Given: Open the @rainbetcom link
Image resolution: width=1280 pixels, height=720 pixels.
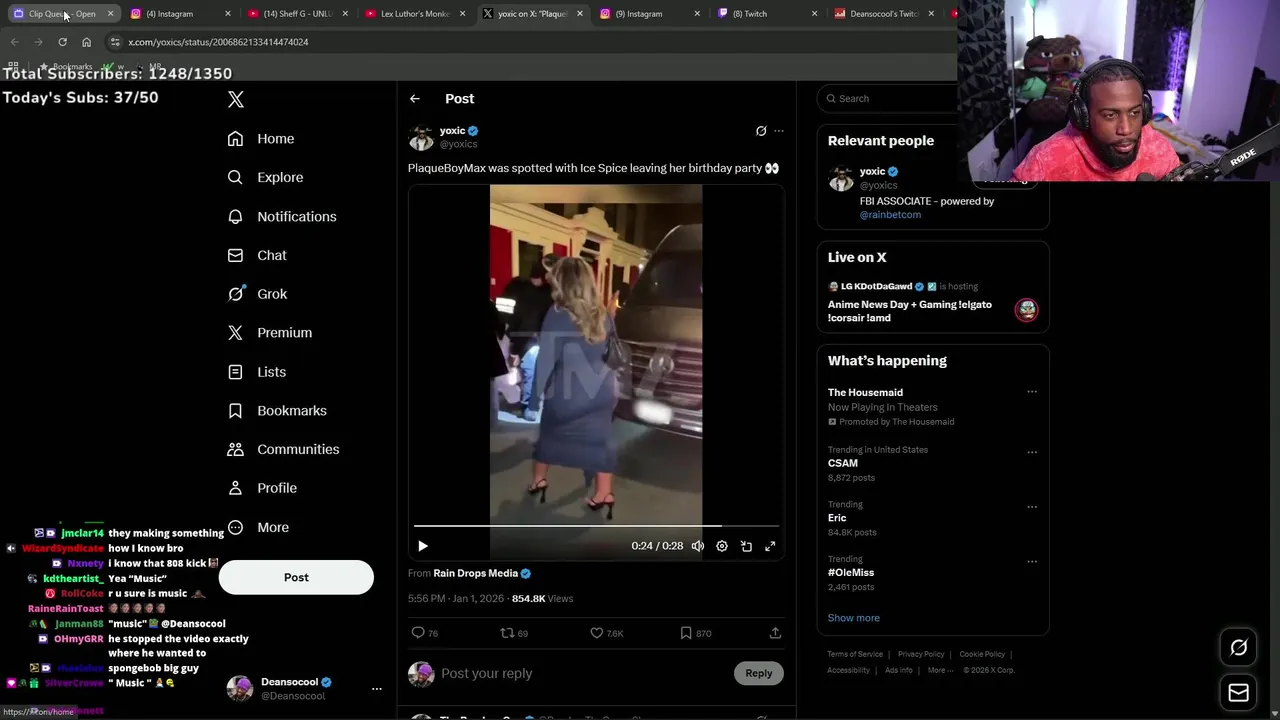Looking at the screenshot, I should pos(890,214).
